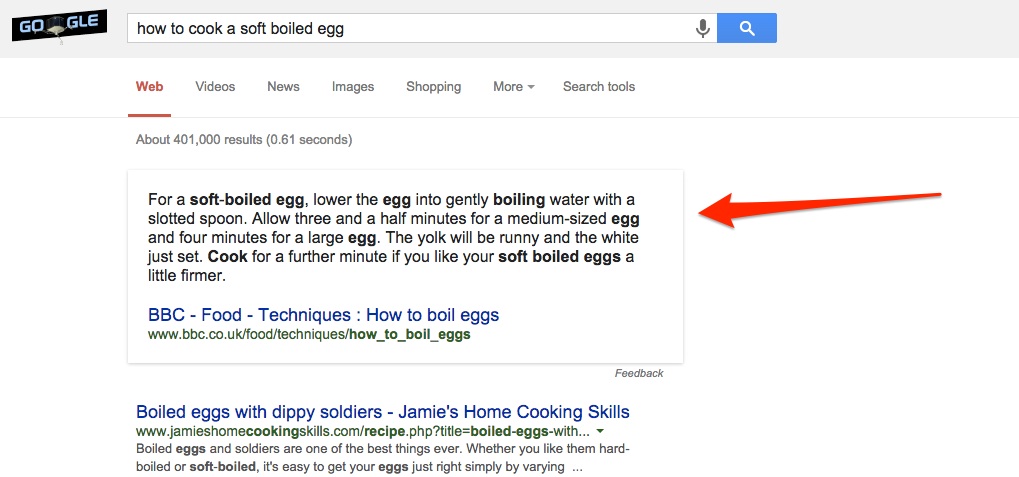The image size is (1019, 477).
Task: Switch to the Videos tab
Action: (215, 87)
